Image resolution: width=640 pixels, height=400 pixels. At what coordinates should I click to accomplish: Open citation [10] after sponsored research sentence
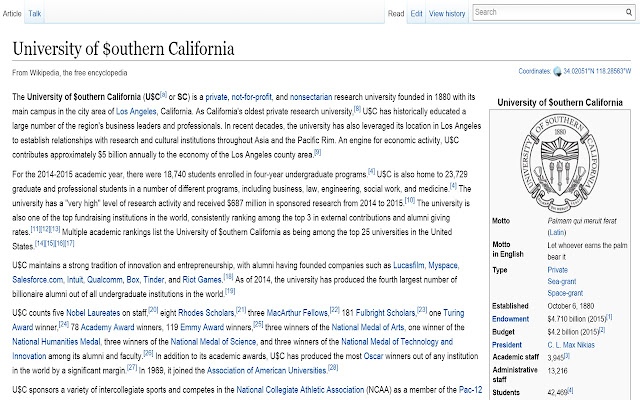click(x=410, y=200)
